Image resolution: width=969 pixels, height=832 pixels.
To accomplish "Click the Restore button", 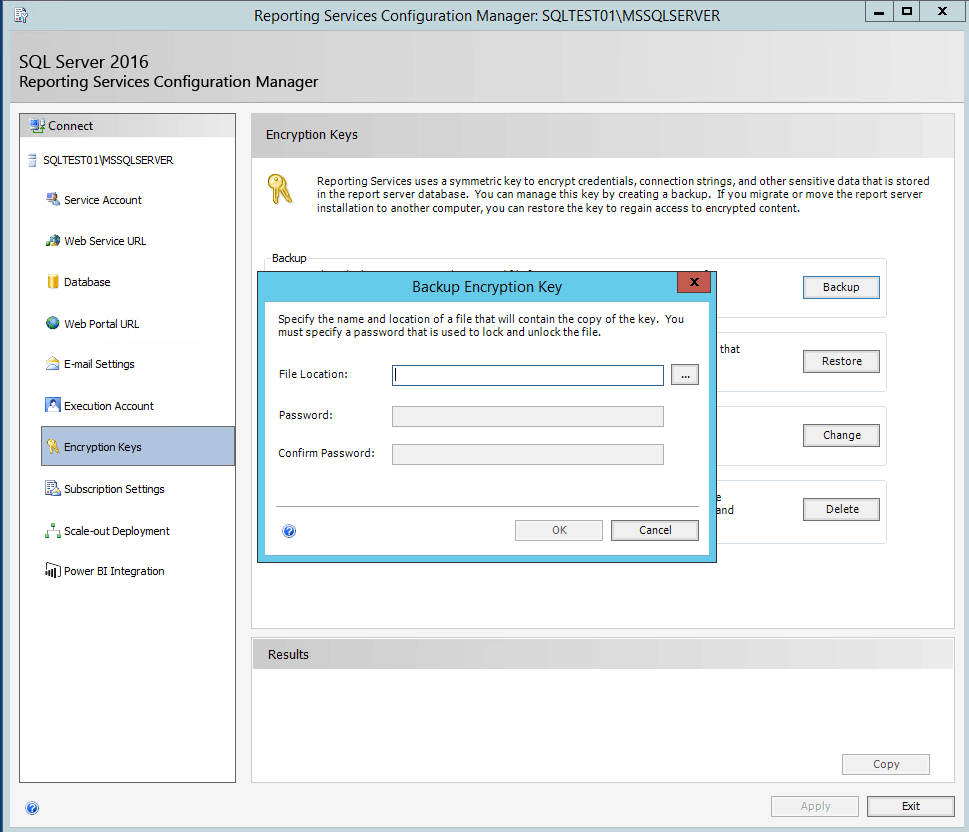I will (841, 362).
